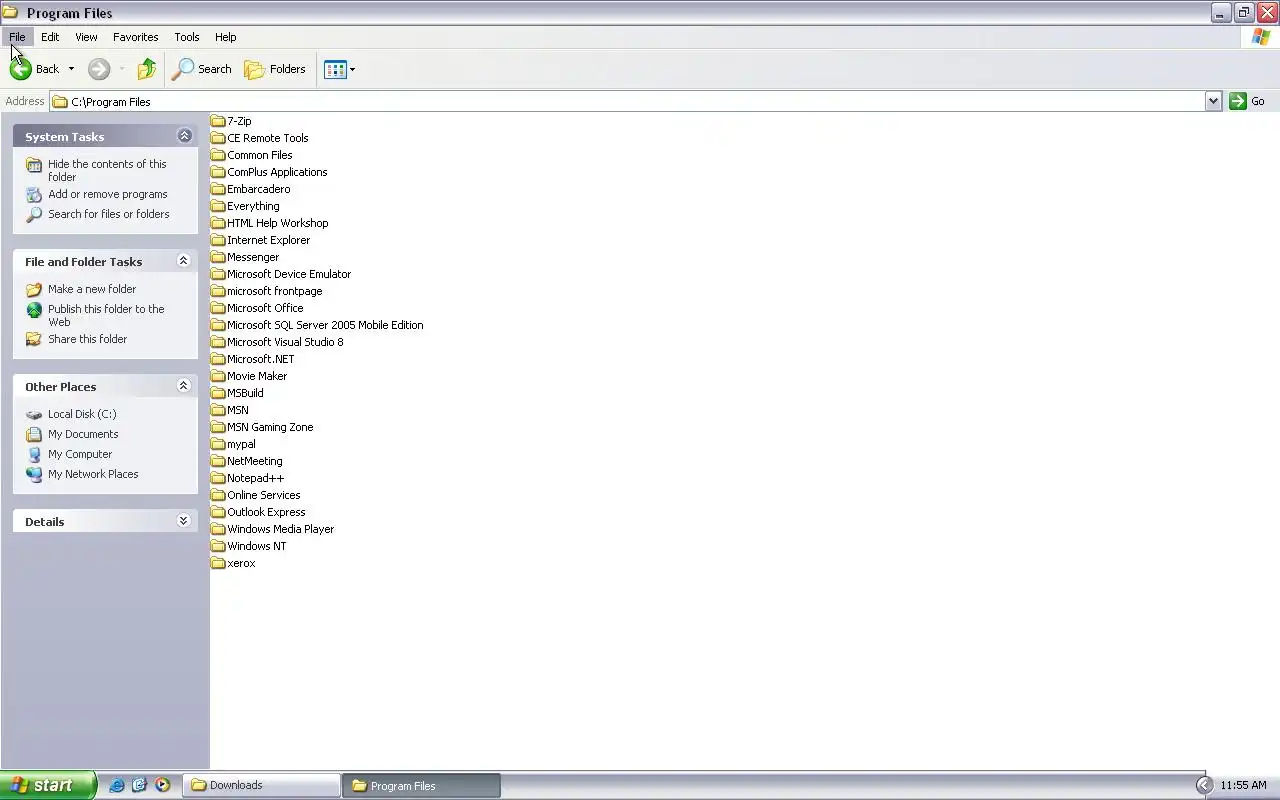Select the MSBuild folder name

pos(245,393)
